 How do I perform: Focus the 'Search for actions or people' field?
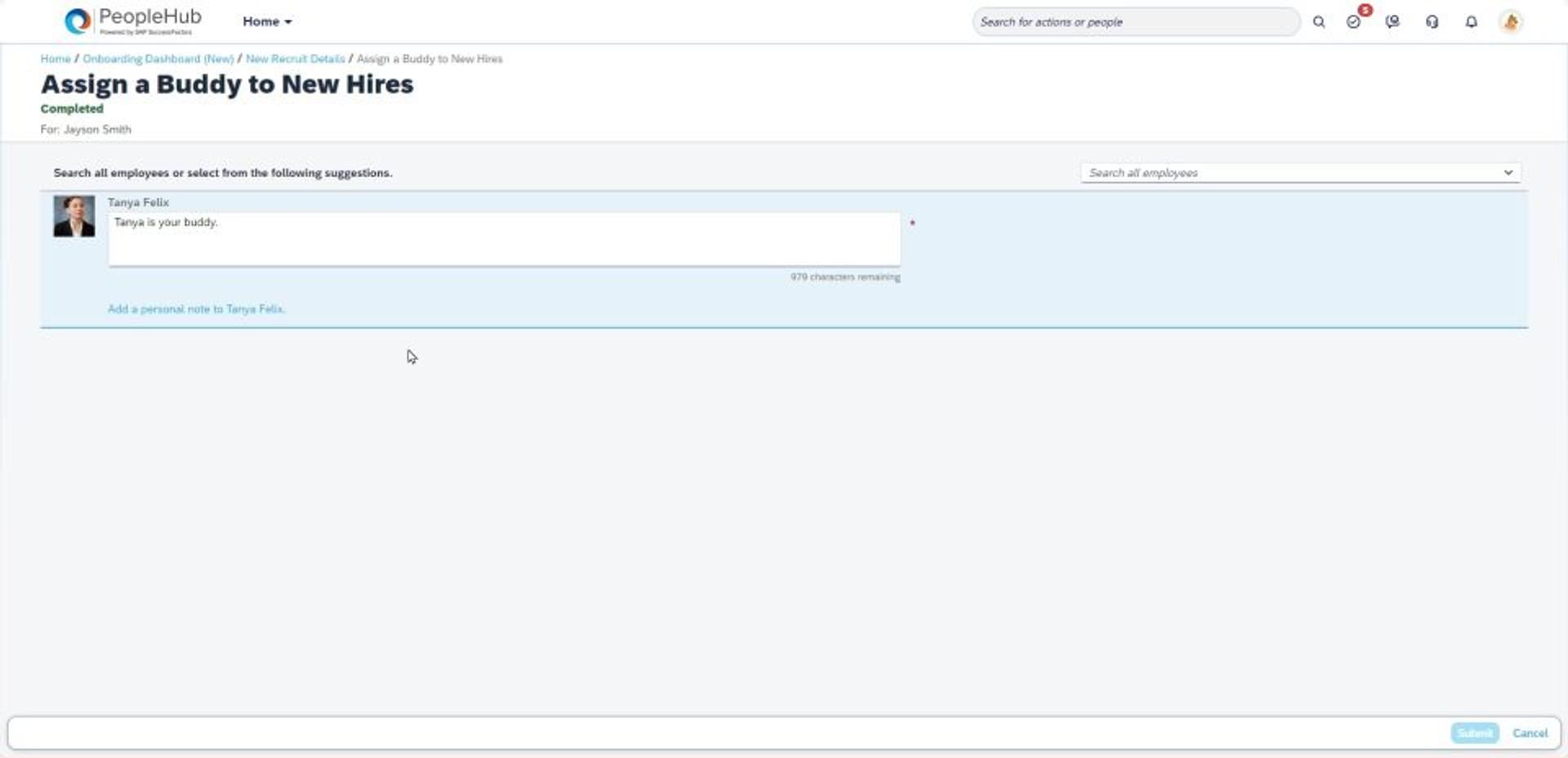[1135, 22]
